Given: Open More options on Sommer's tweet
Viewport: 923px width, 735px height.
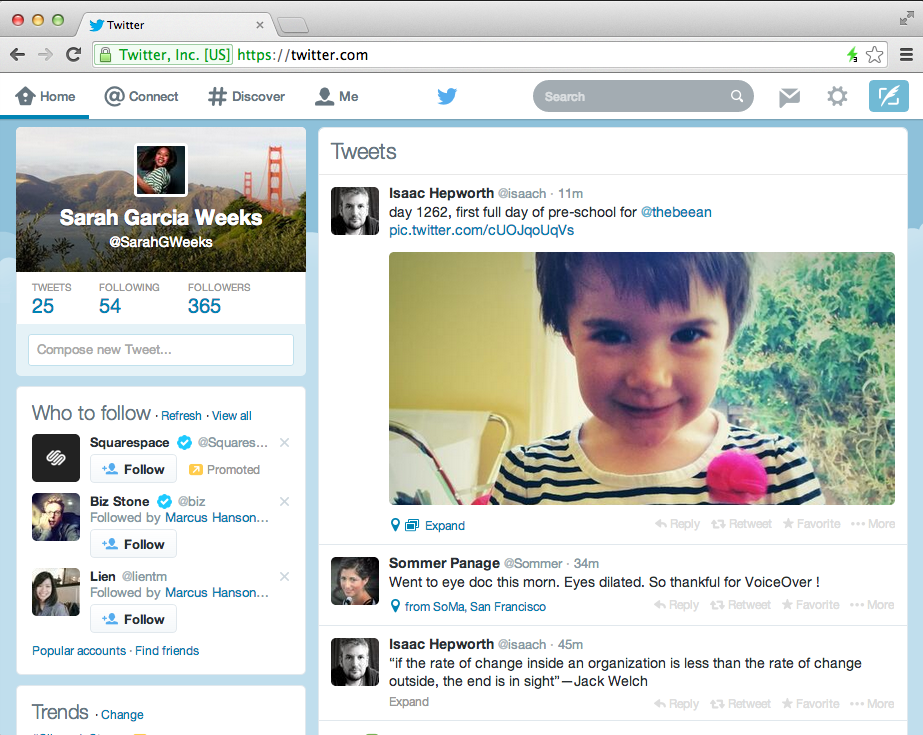Looking at the screenshot, I should tap(871, 605).
